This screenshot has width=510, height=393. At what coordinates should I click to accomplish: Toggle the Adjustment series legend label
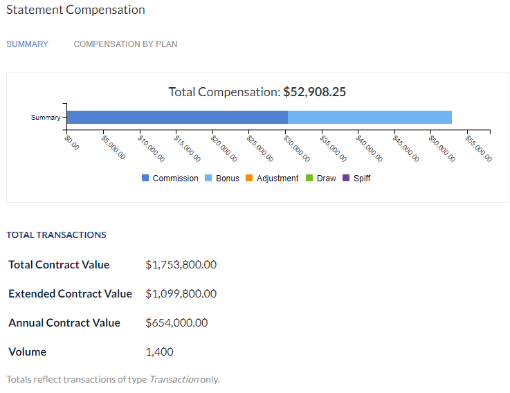click(277, 178)
